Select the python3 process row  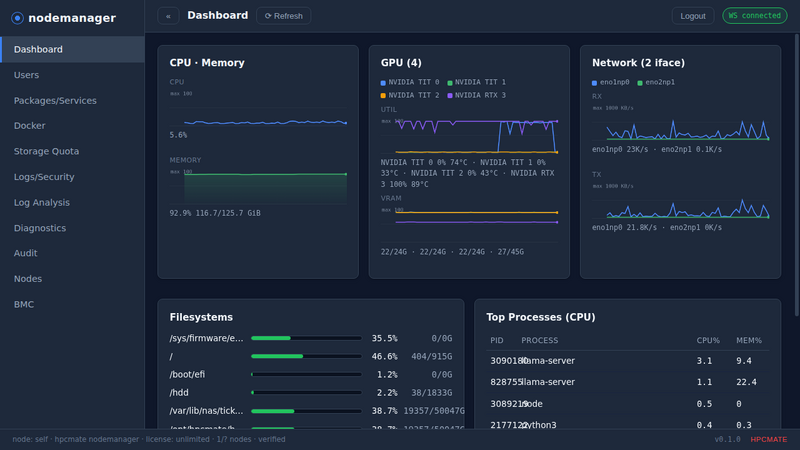(x=628, y=424)
